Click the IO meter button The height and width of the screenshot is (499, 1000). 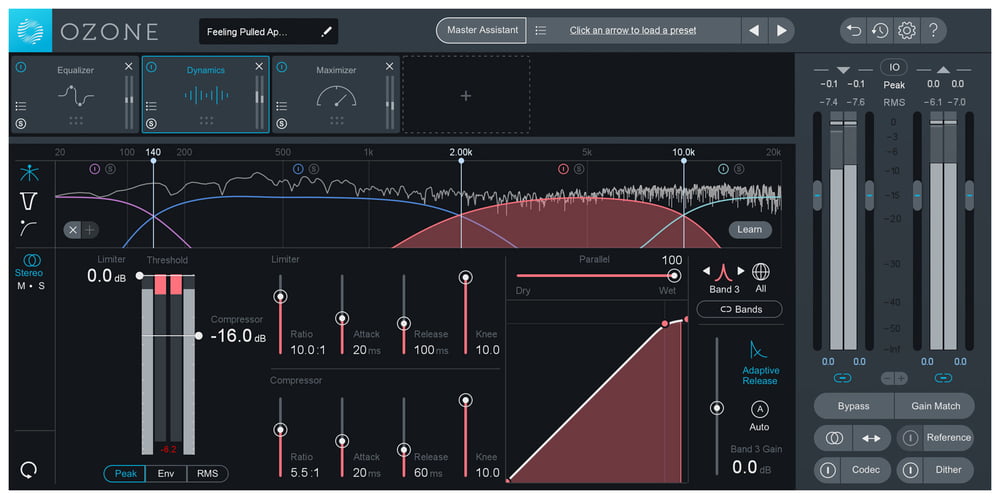click(x=894, y=67)
